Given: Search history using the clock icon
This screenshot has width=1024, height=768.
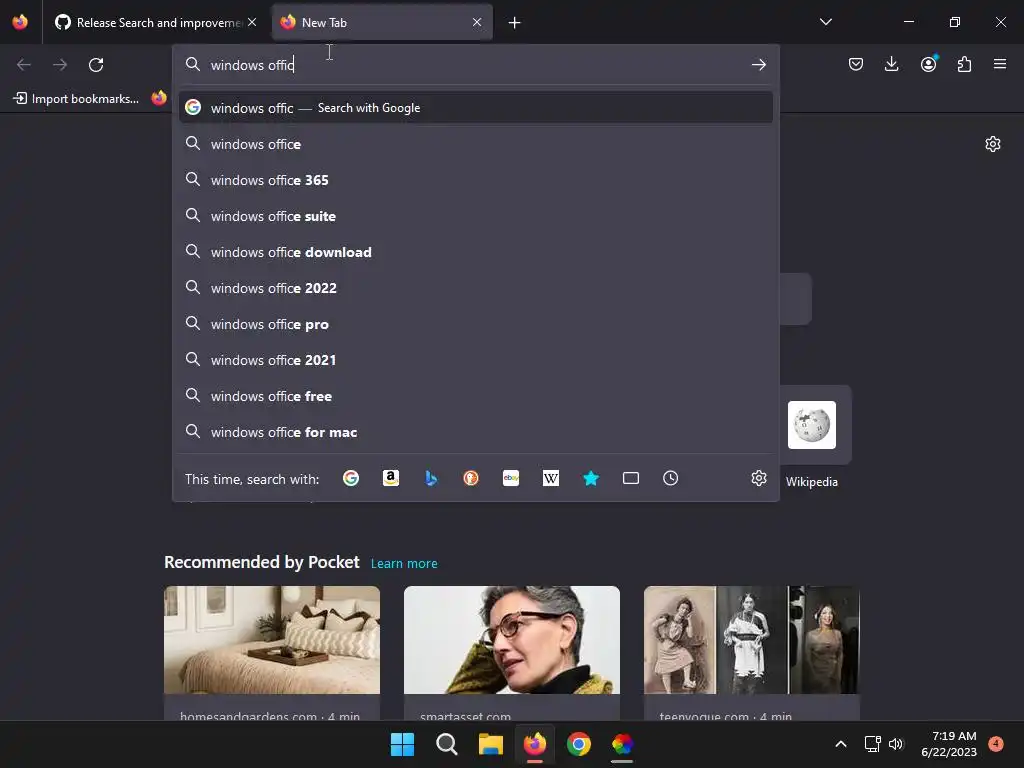Looking at the screenshot, I should tap(671, 479).
